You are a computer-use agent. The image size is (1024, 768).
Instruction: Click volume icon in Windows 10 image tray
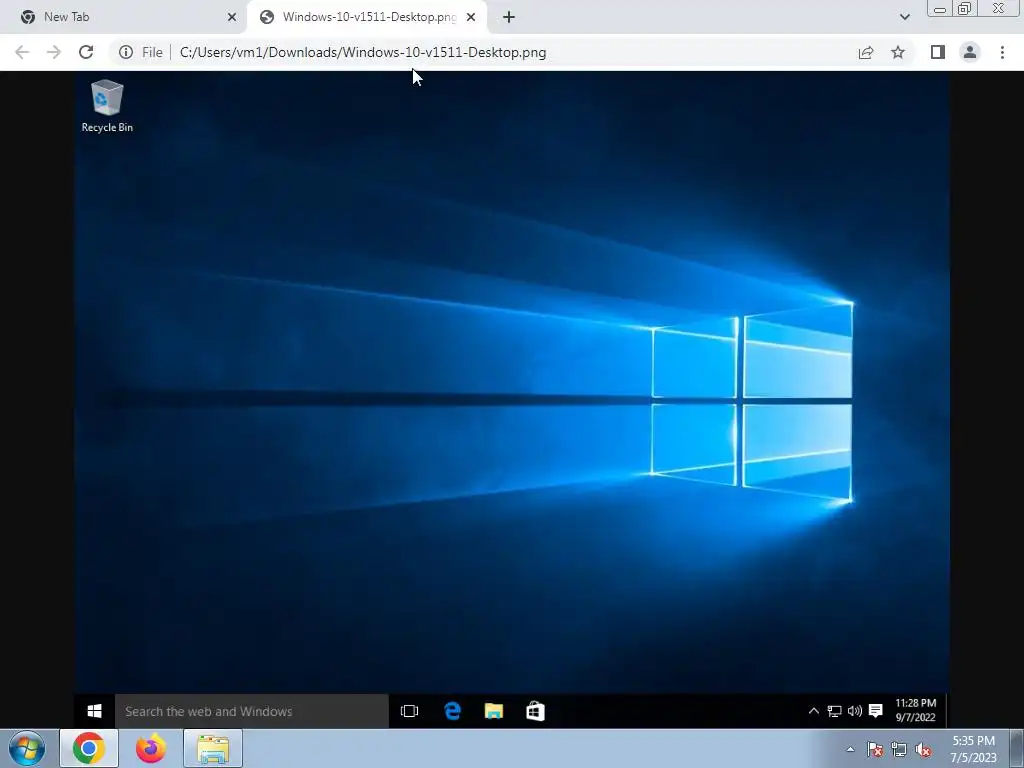[x=855, y=711]
